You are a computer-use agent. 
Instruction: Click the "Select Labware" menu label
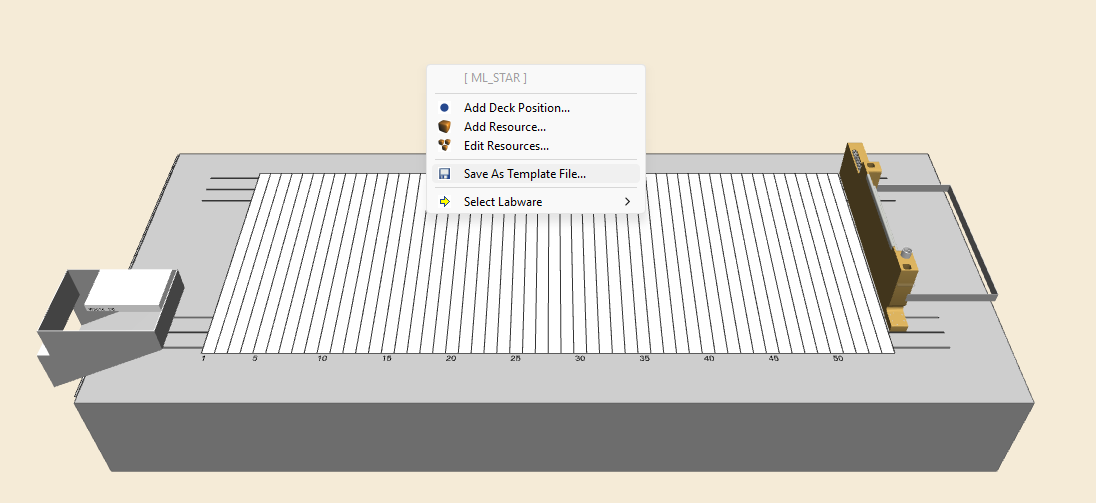click(x=502, y=202)
